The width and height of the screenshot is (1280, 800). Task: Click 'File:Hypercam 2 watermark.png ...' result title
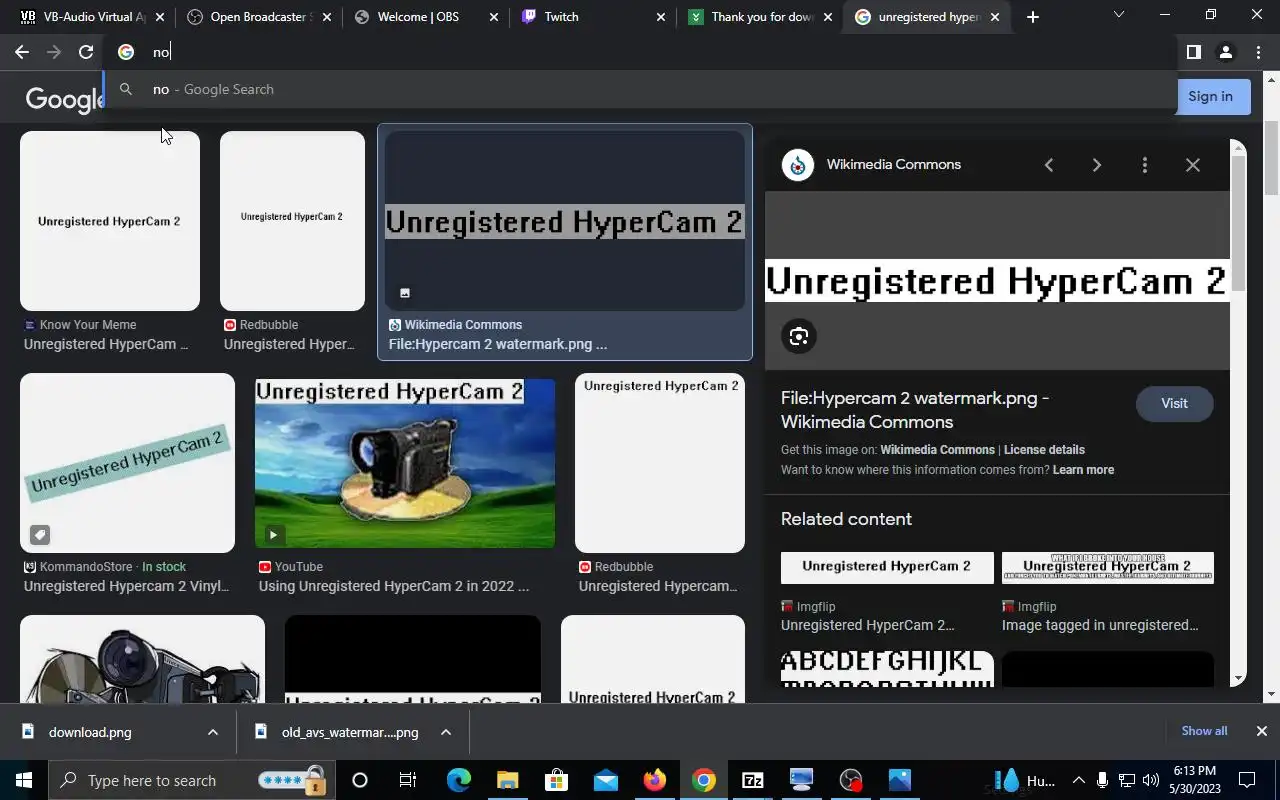[498, 344]
